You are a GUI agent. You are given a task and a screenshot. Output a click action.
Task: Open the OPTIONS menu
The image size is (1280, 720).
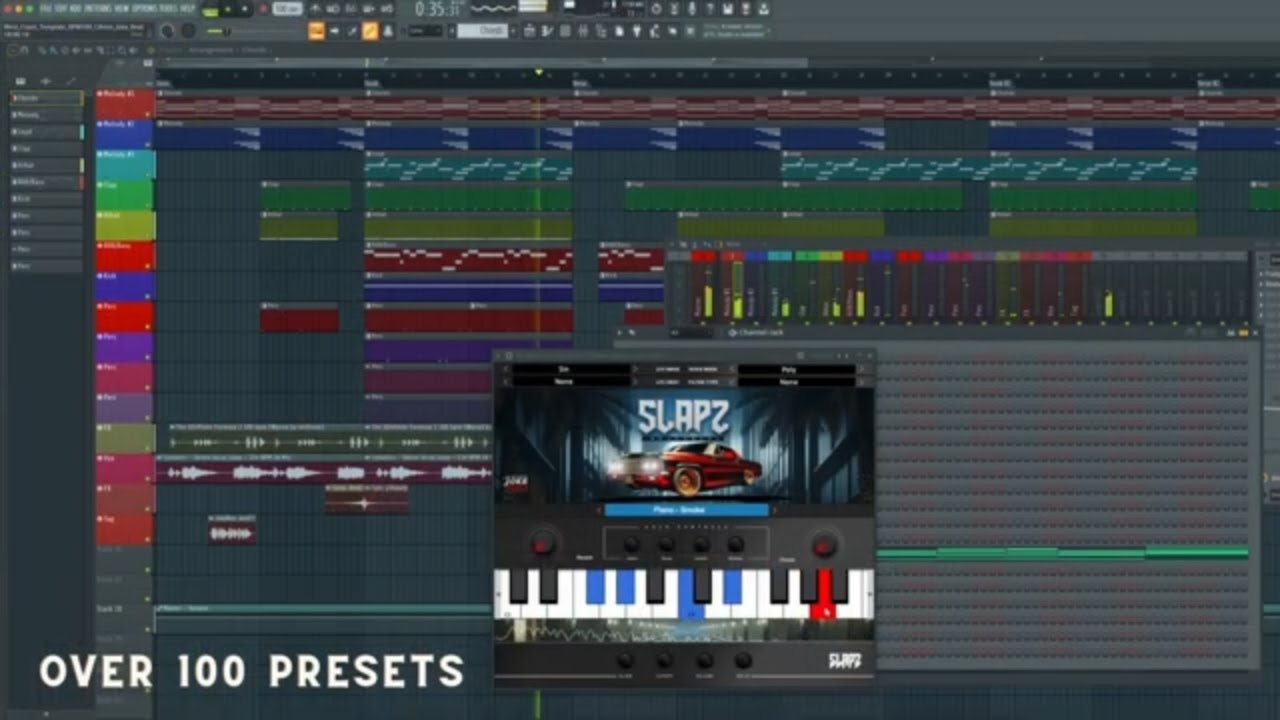(146, 8)
